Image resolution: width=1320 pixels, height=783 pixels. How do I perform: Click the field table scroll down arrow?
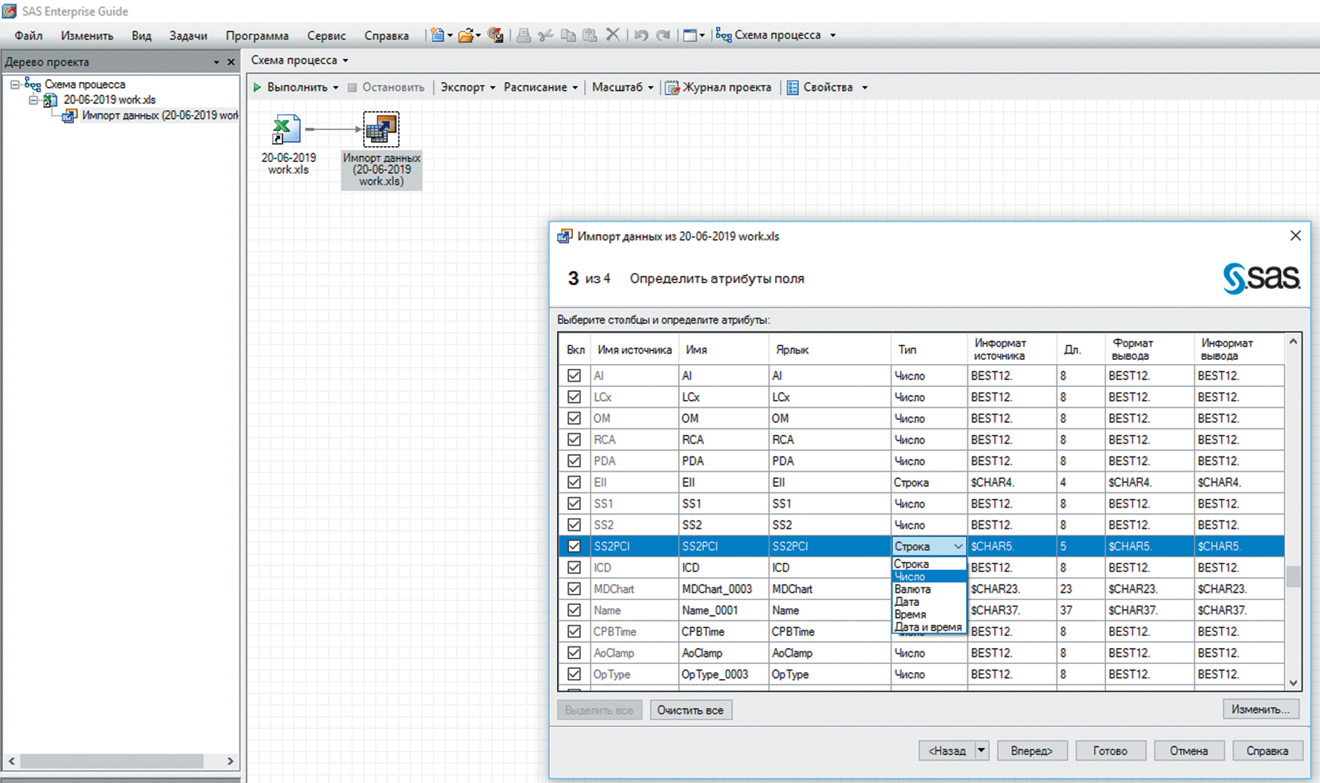pos(1293,682)
